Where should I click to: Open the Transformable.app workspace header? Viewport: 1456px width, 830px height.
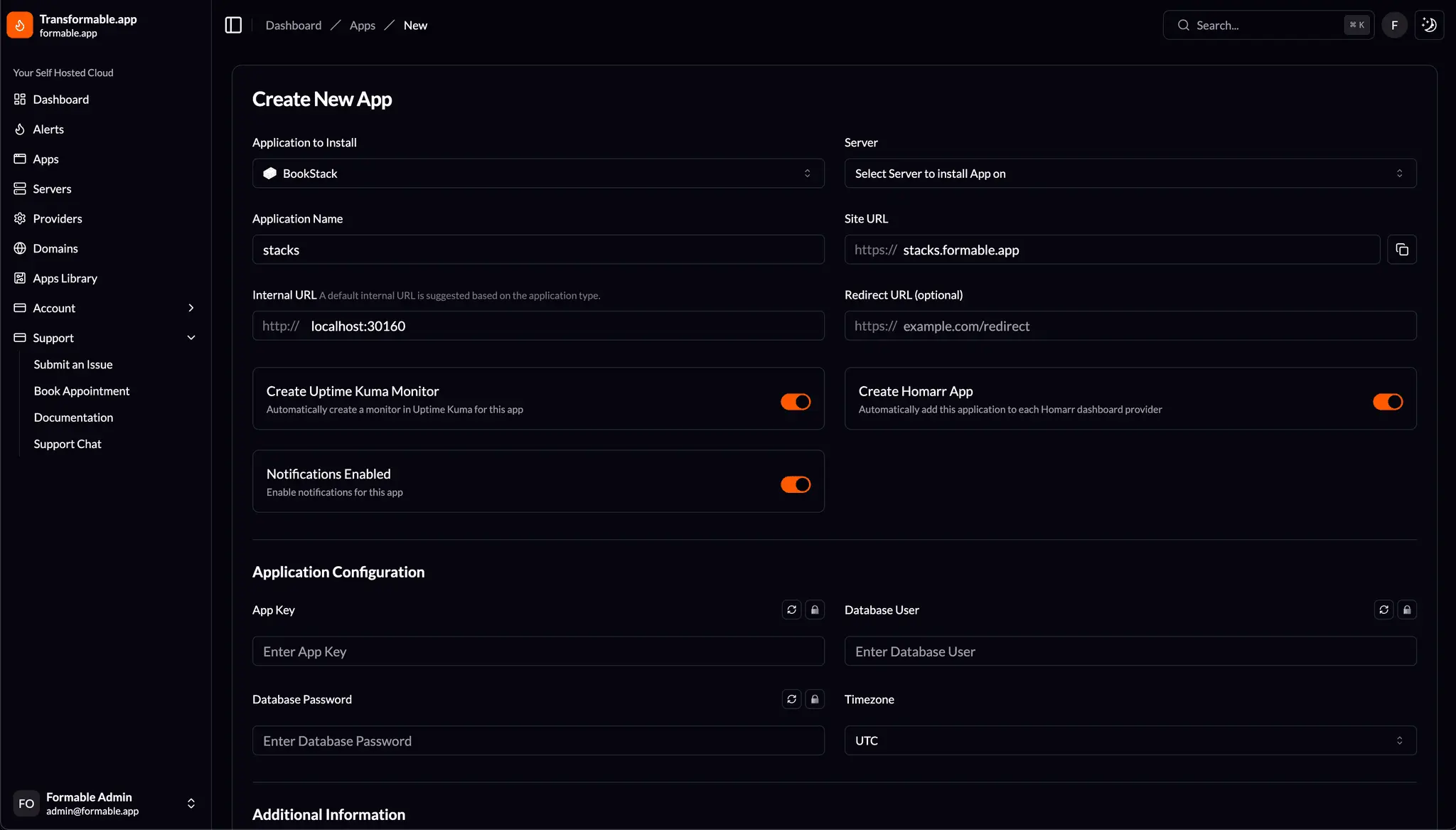[105, 25]
